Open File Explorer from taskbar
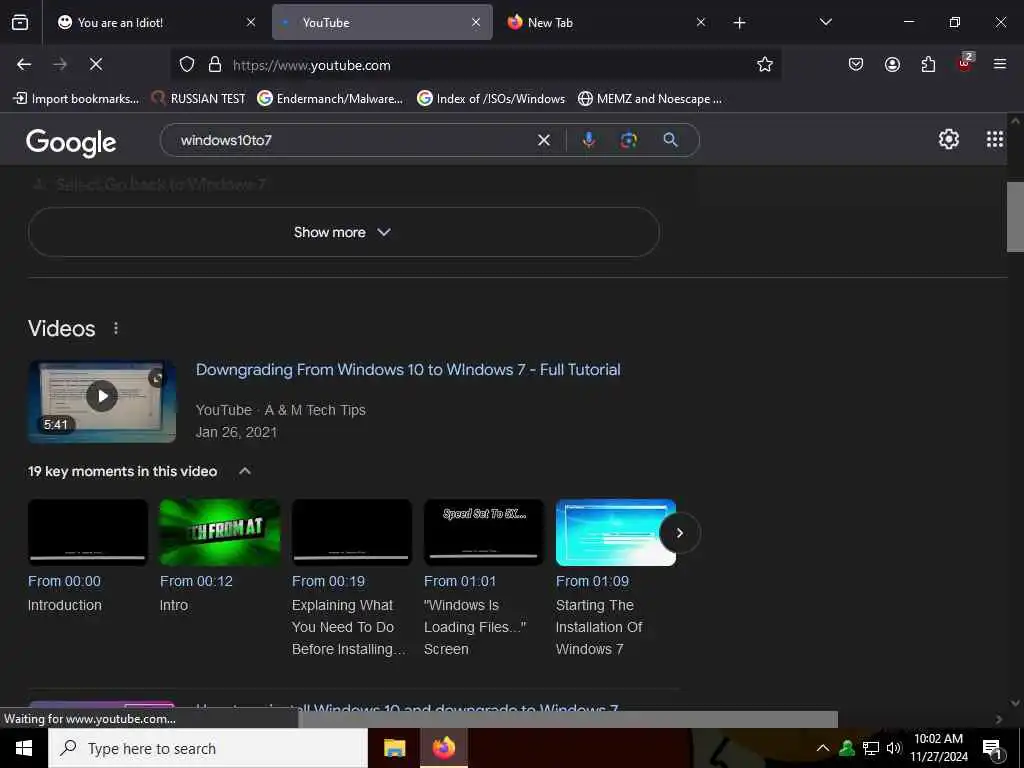Screen dimensions: 1024x768 pos(394,748)
